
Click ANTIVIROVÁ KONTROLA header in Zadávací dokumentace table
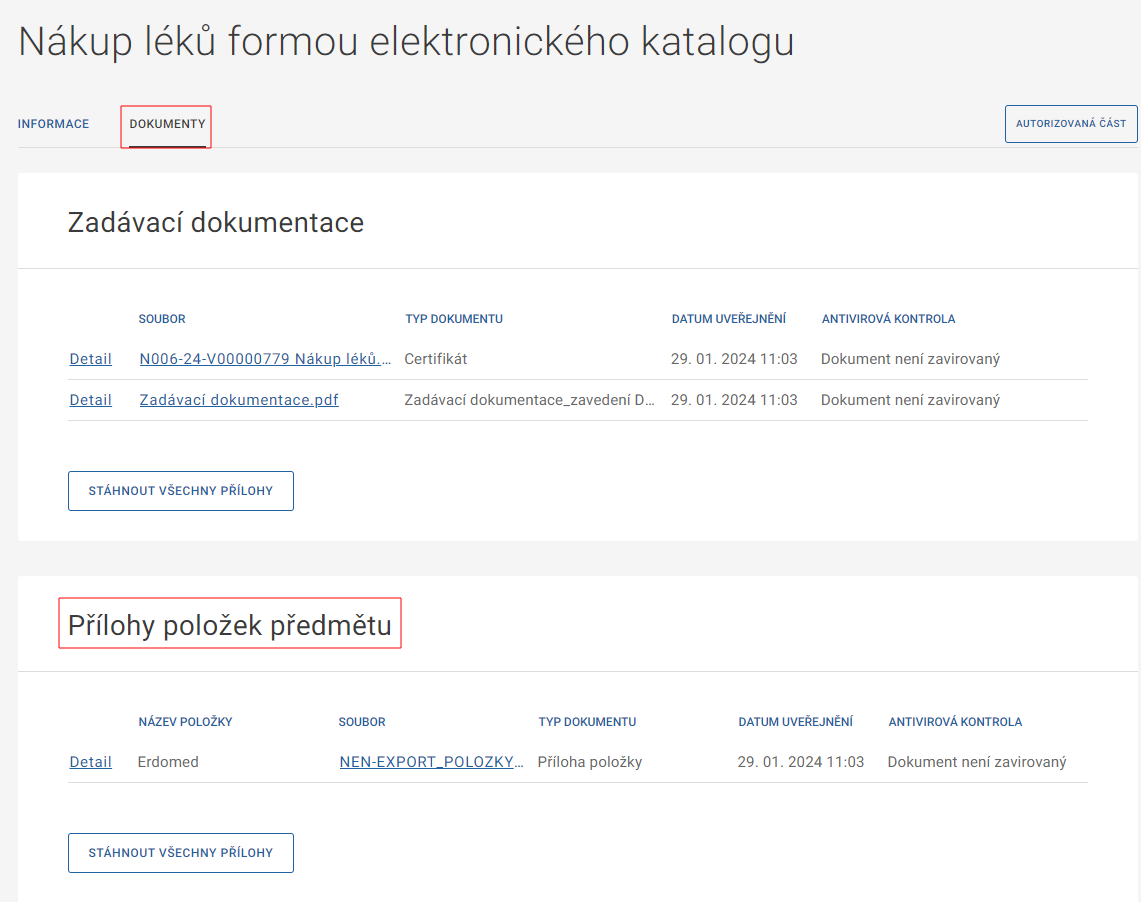(x=888, y=319)
